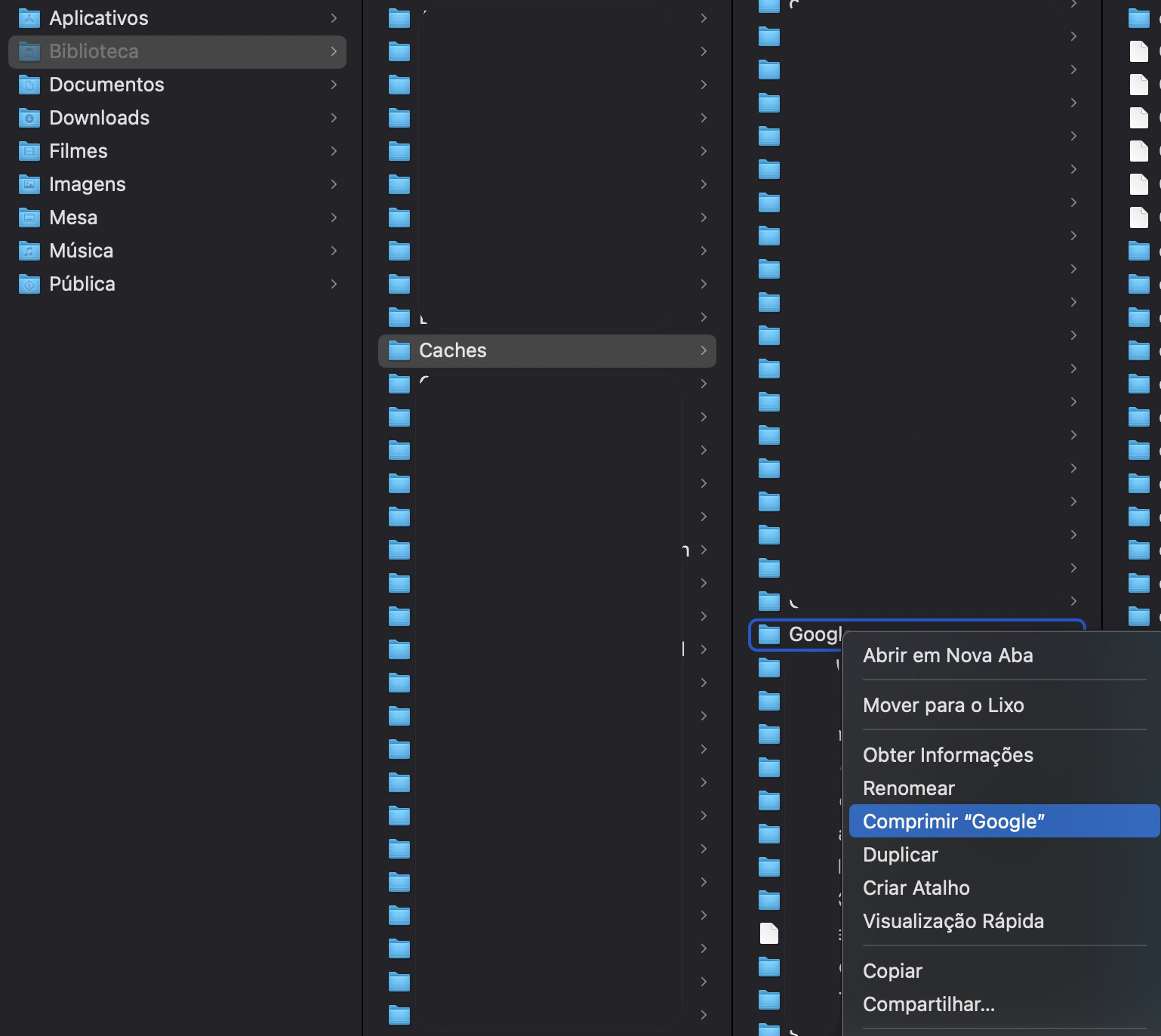Click the Filmes folder icon
Screen dimensions: 1161x1036
click(x=29, y=151)
